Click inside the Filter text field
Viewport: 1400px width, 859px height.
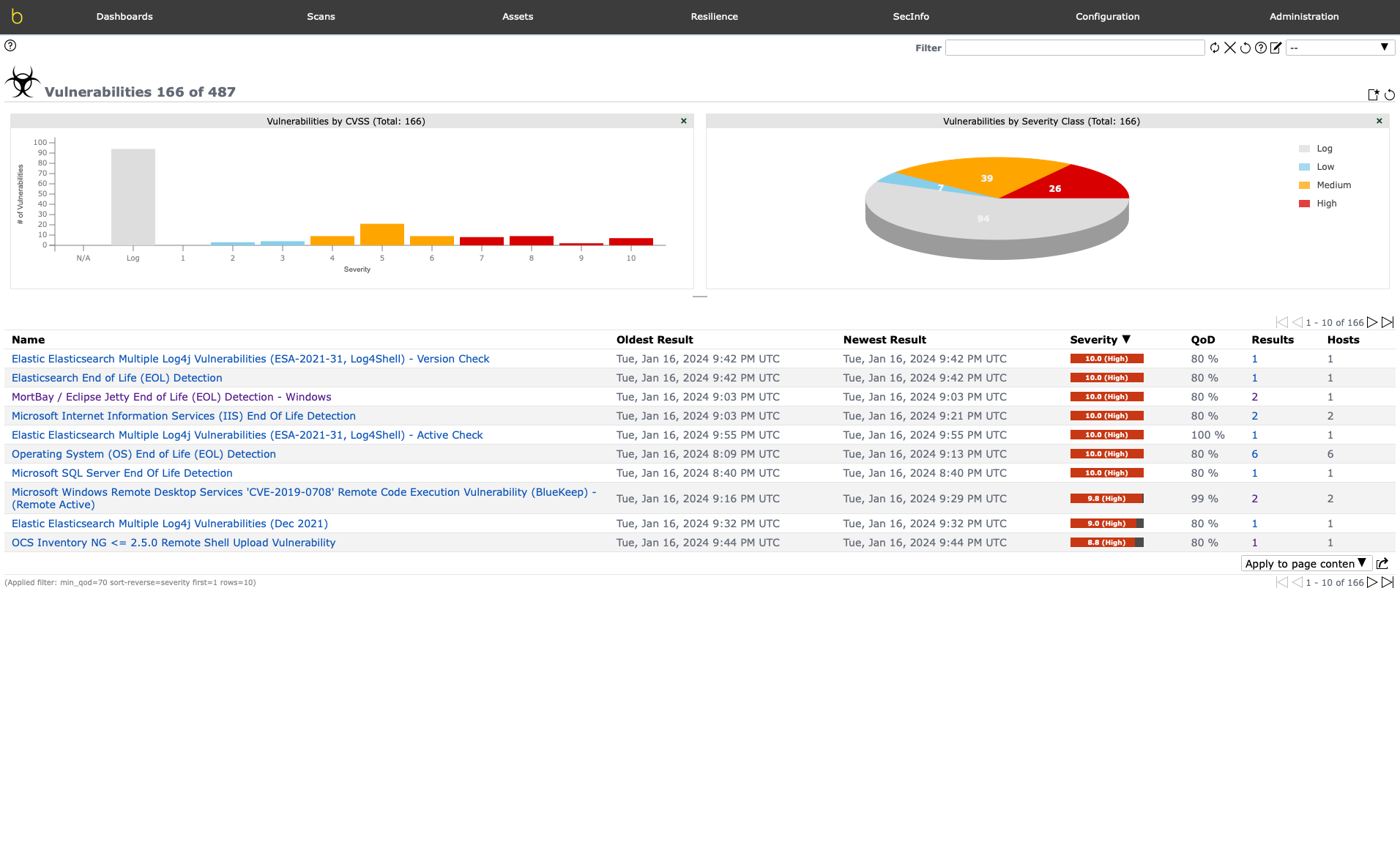click(1074, 48)
